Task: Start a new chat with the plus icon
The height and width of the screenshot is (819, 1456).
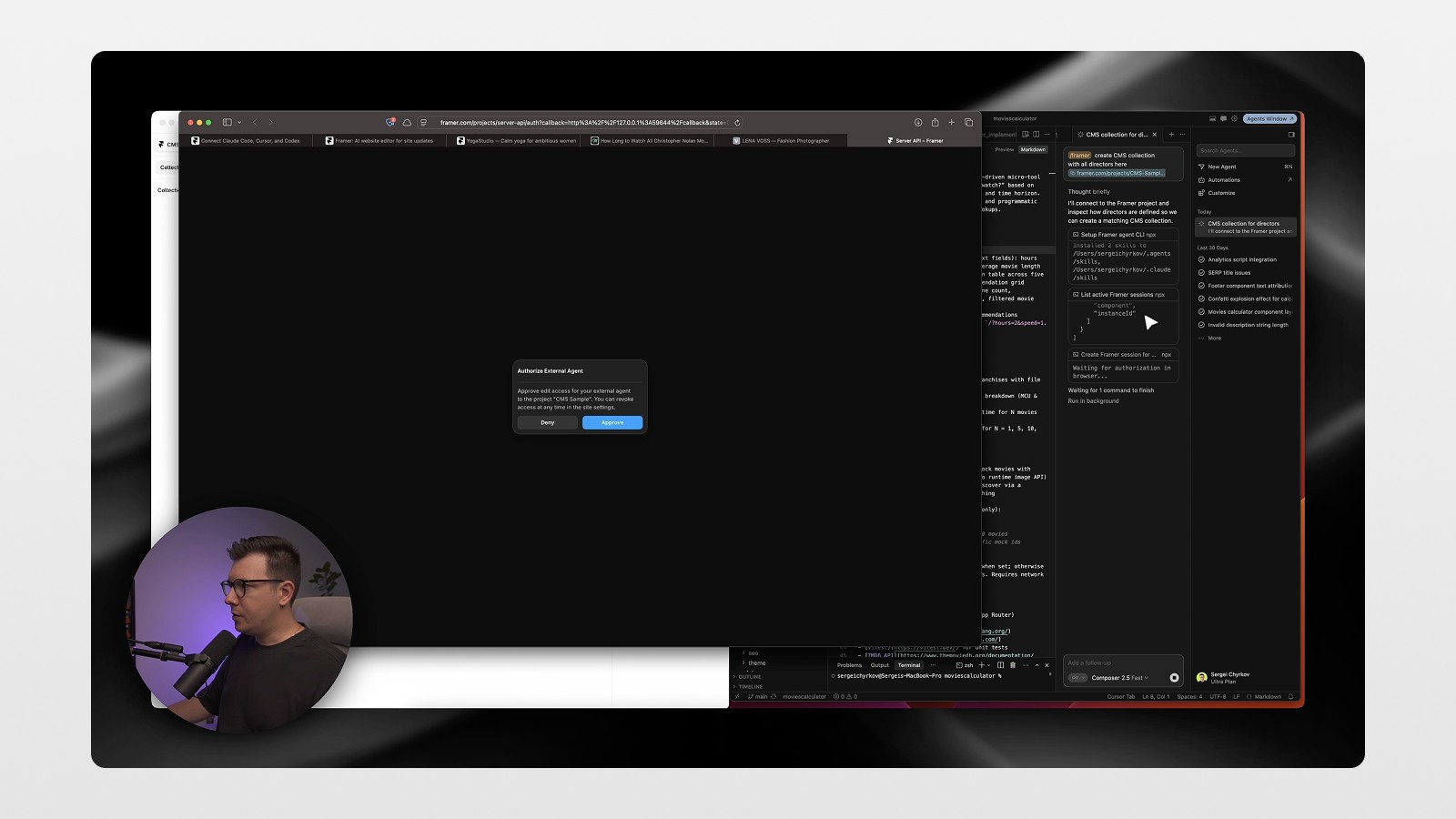Action: (x=1171, y=135)
